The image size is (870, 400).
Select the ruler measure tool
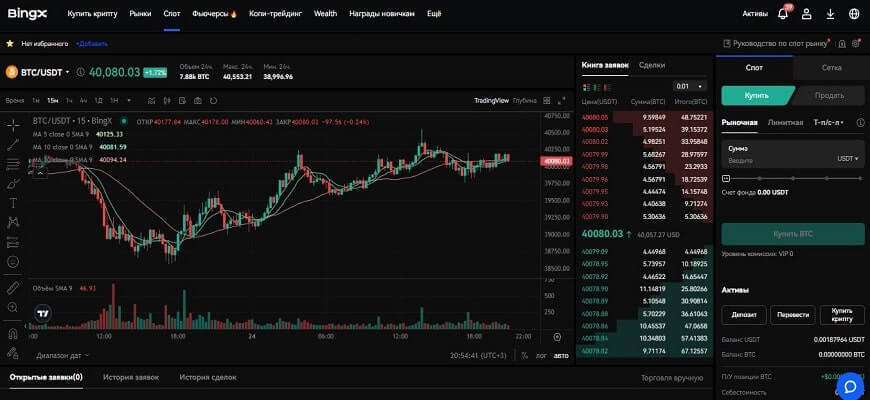(x=13, y=288)
